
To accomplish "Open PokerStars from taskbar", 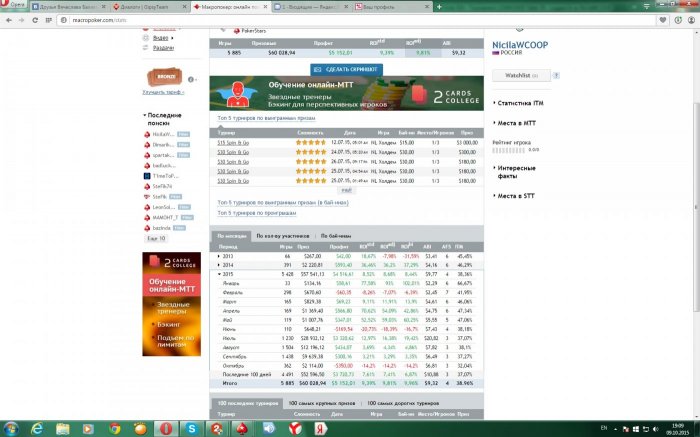I will click(x=242, y=429).
